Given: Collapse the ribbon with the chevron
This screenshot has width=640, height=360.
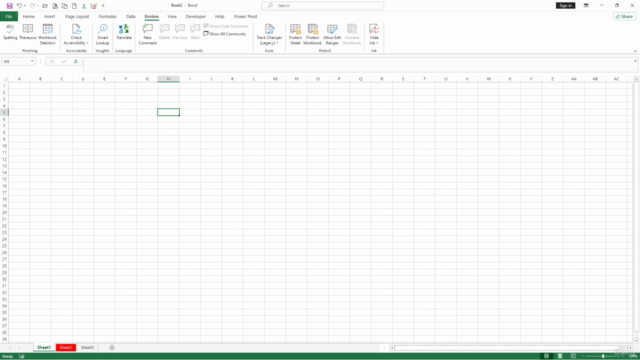Looking at the screenshot, I should [x=635, y=51].
